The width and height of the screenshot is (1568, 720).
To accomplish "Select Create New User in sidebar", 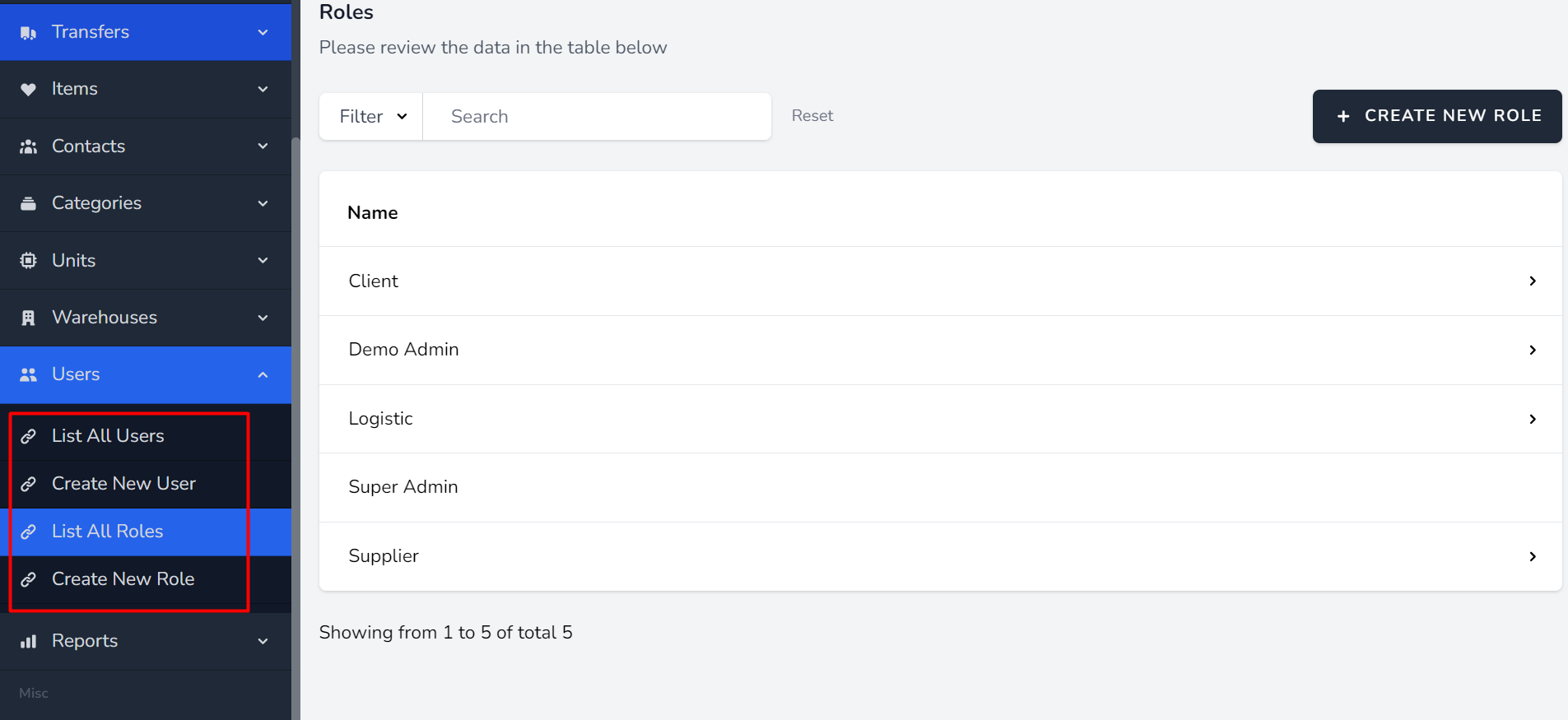I will pos(123,484).
